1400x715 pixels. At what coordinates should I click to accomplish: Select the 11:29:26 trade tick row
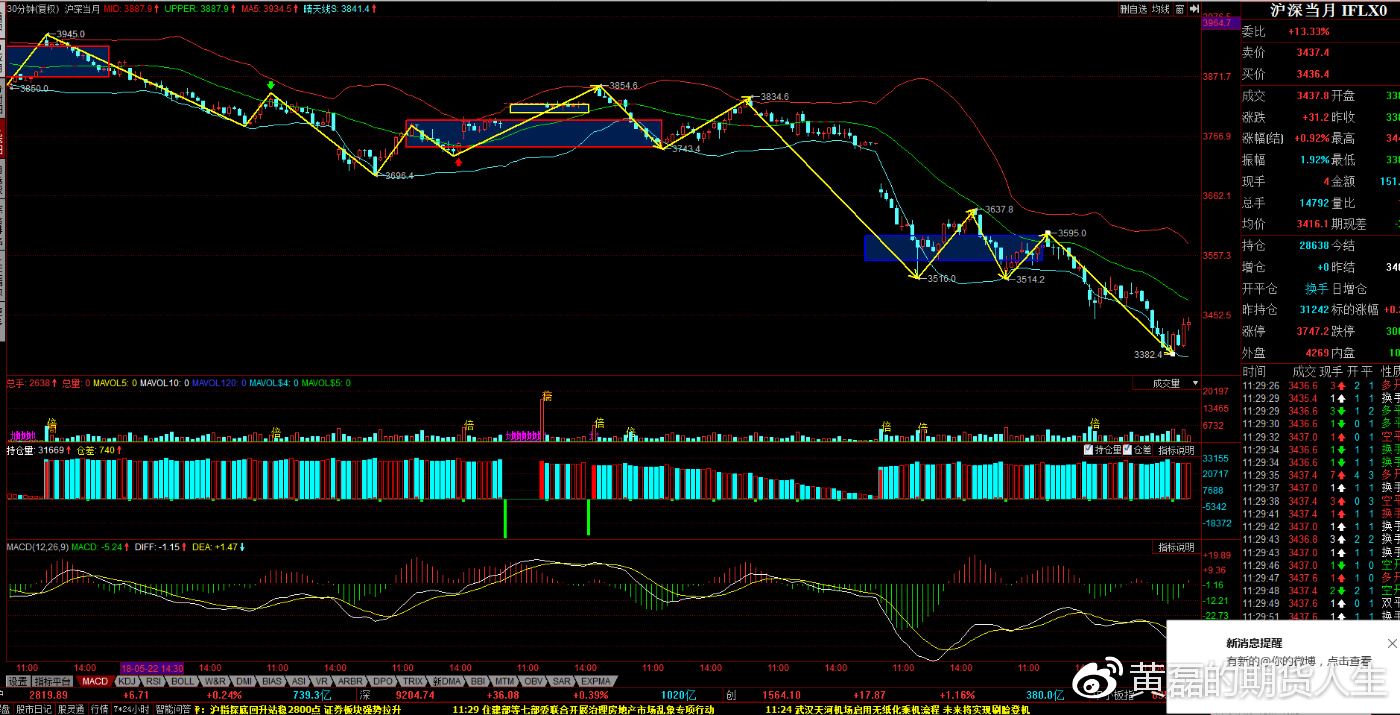[x=1320, y=385]
